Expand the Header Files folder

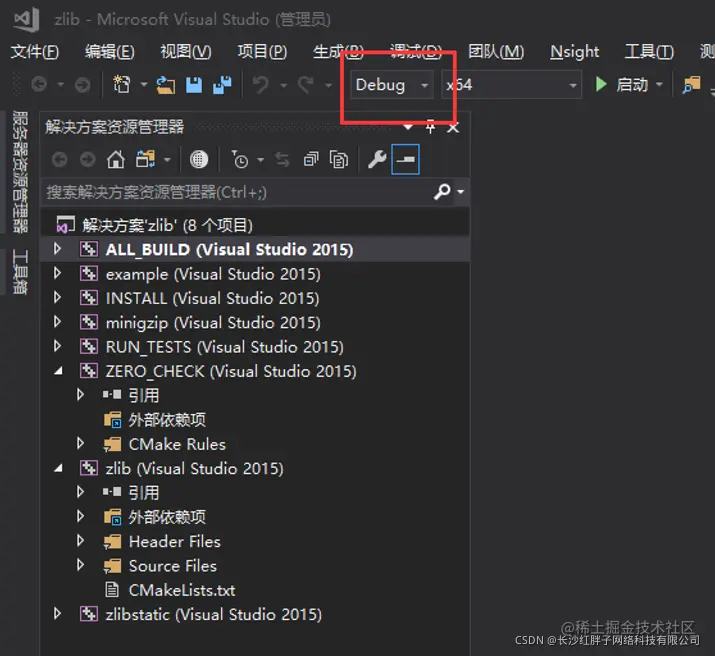pyautogui.click(x=80, y=541)
